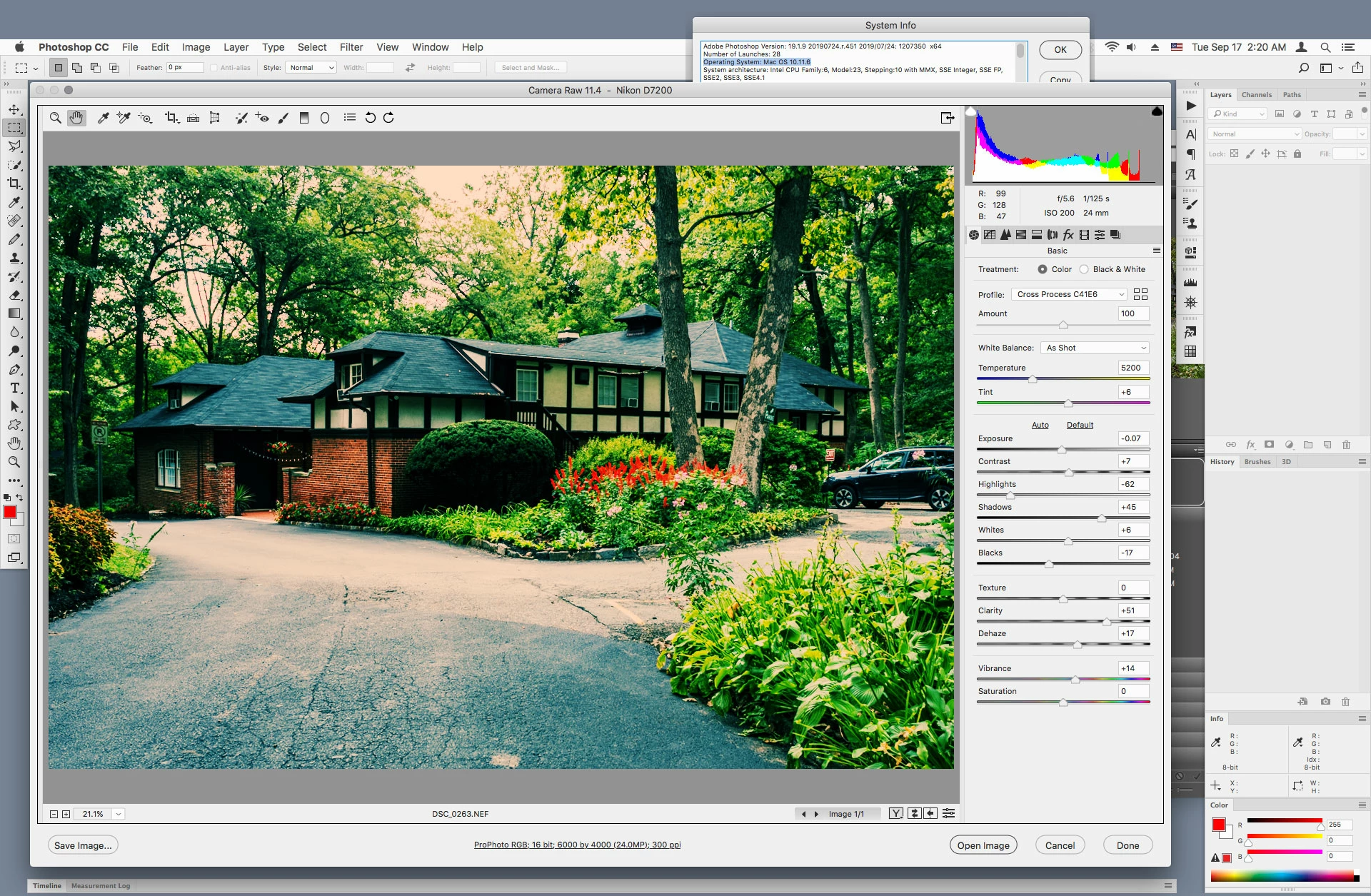Click the Open Image button
Image resolution: width=1371 pixels, height=896 pixels.
(x=983, y=845)
